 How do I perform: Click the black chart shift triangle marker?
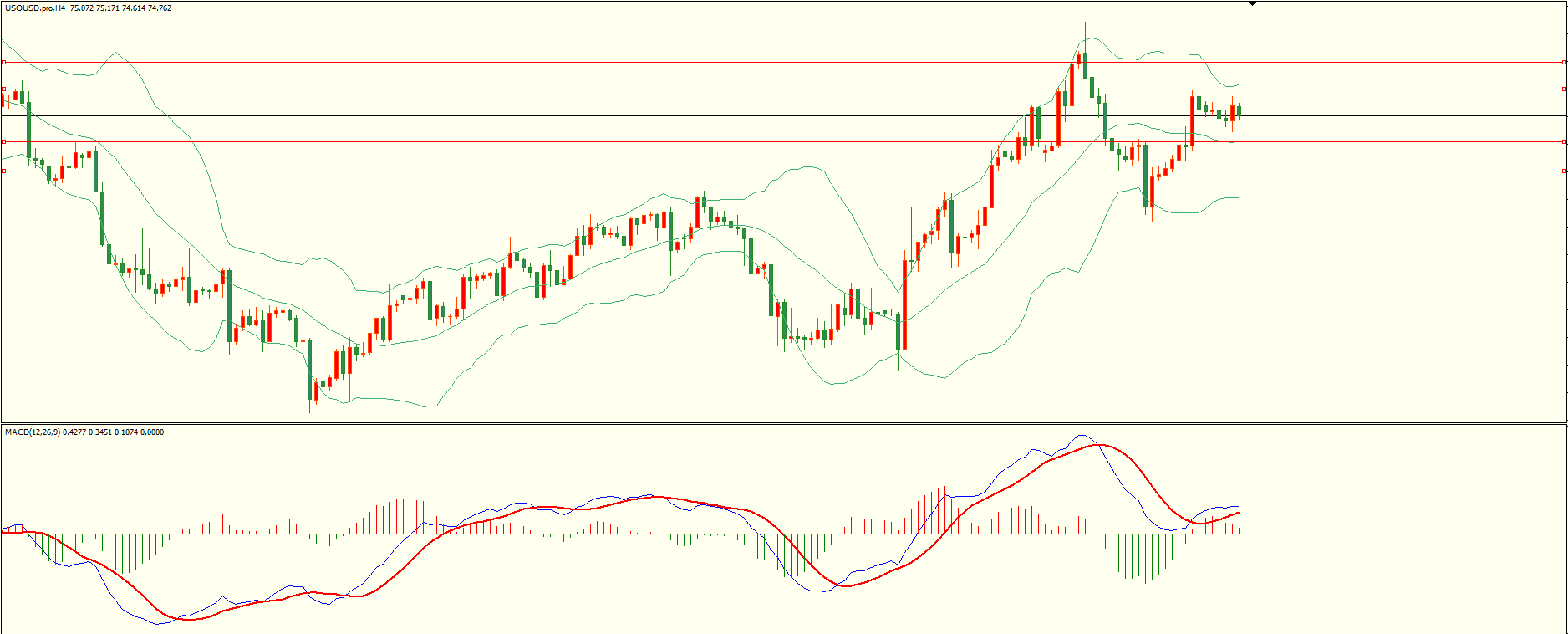pyautogui.click(x=1252, y=3)
